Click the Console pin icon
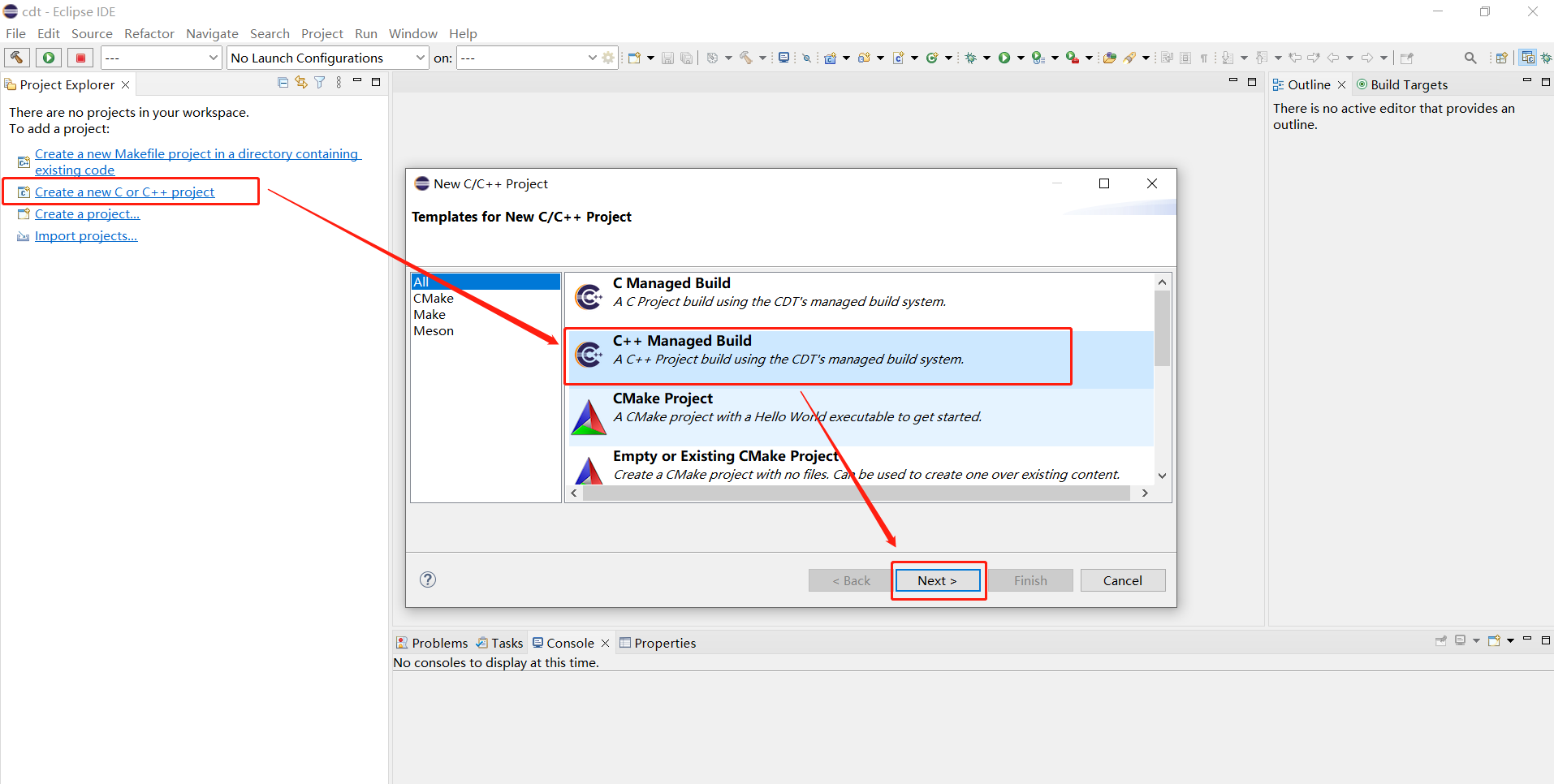Screen dimensions: 1554x784 pos(1441,640)
